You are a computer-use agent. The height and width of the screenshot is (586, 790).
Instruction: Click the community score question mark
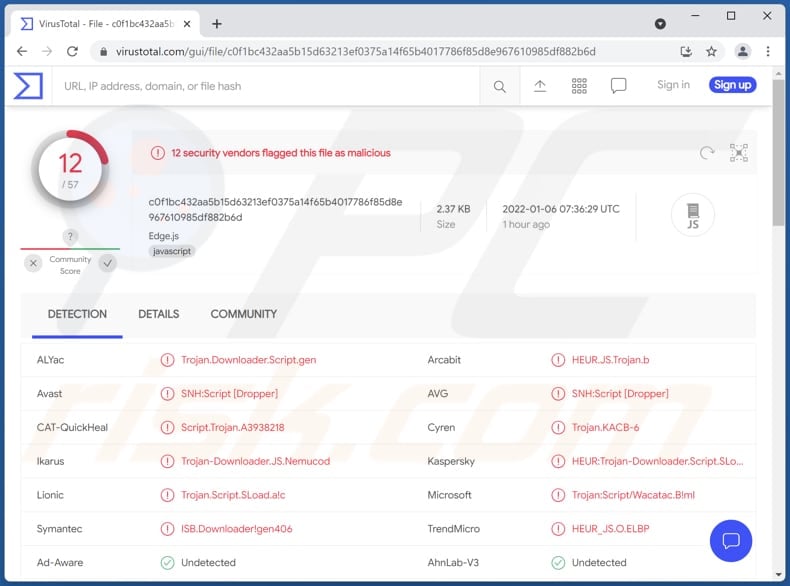point(70,236)
